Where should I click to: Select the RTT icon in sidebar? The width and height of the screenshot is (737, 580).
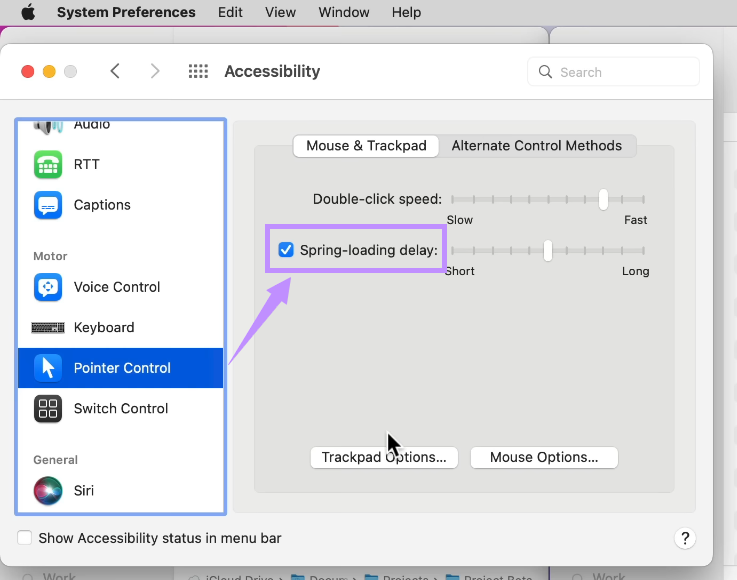[48, 165]
